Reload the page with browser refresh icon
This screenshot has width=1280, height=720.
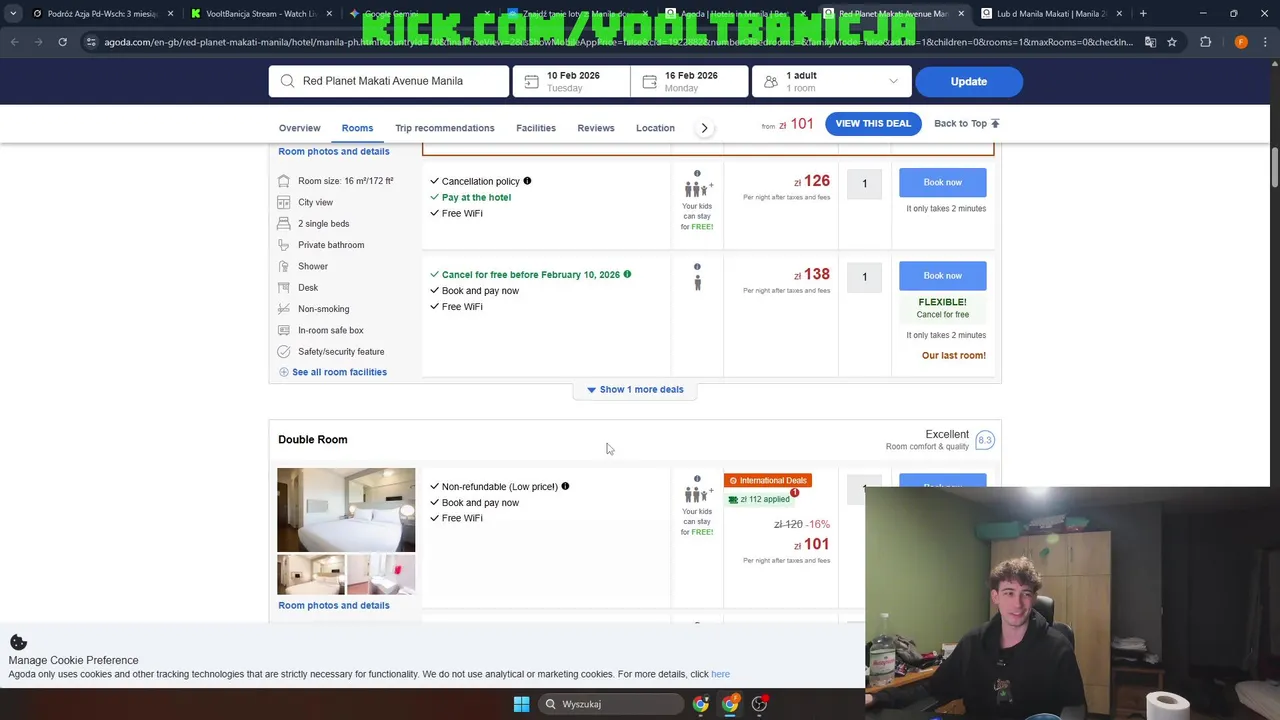coord(62,42)
